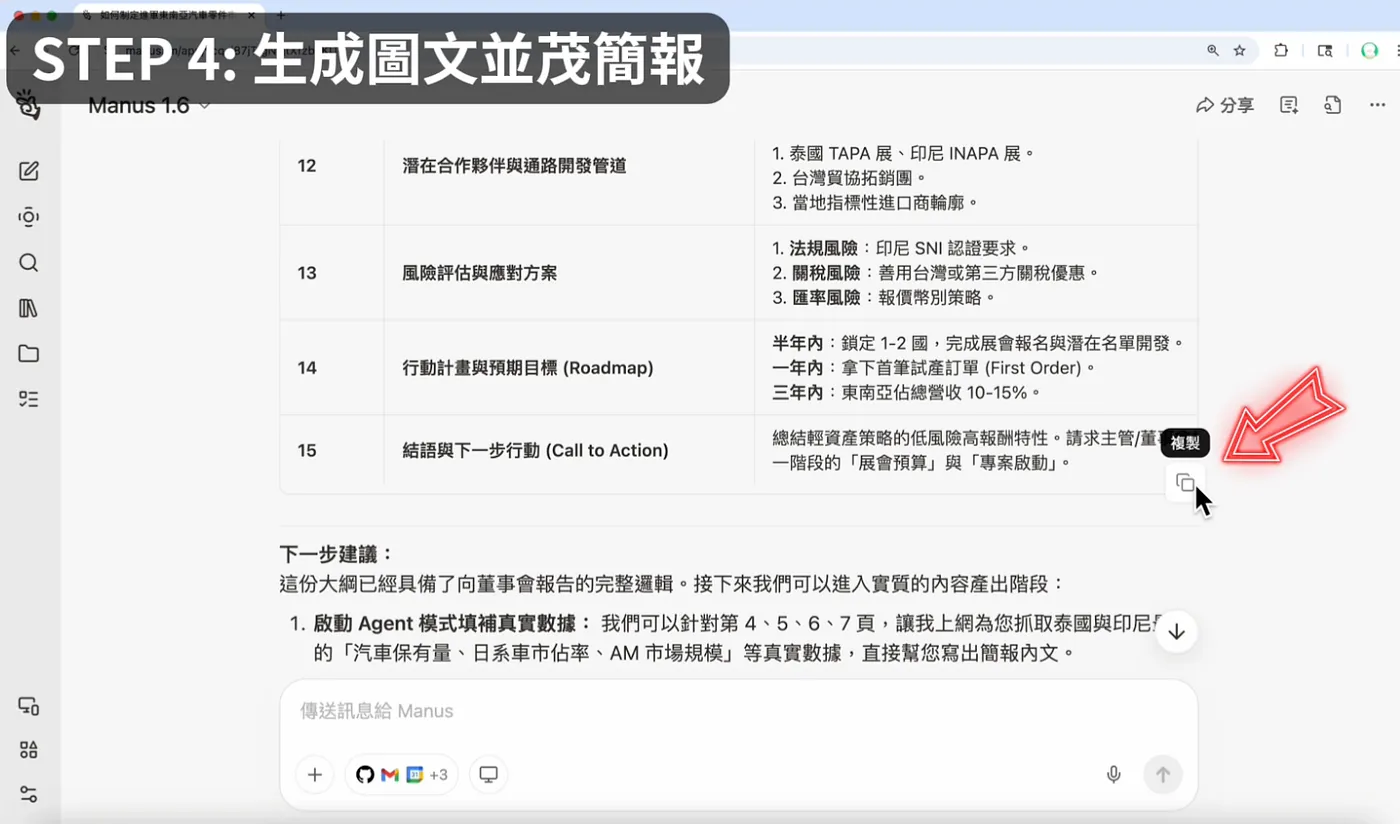Click the line 匯率風險：報價幣別策略
The width and height of the screenshot is (1400, 824).
coord(884,297)
